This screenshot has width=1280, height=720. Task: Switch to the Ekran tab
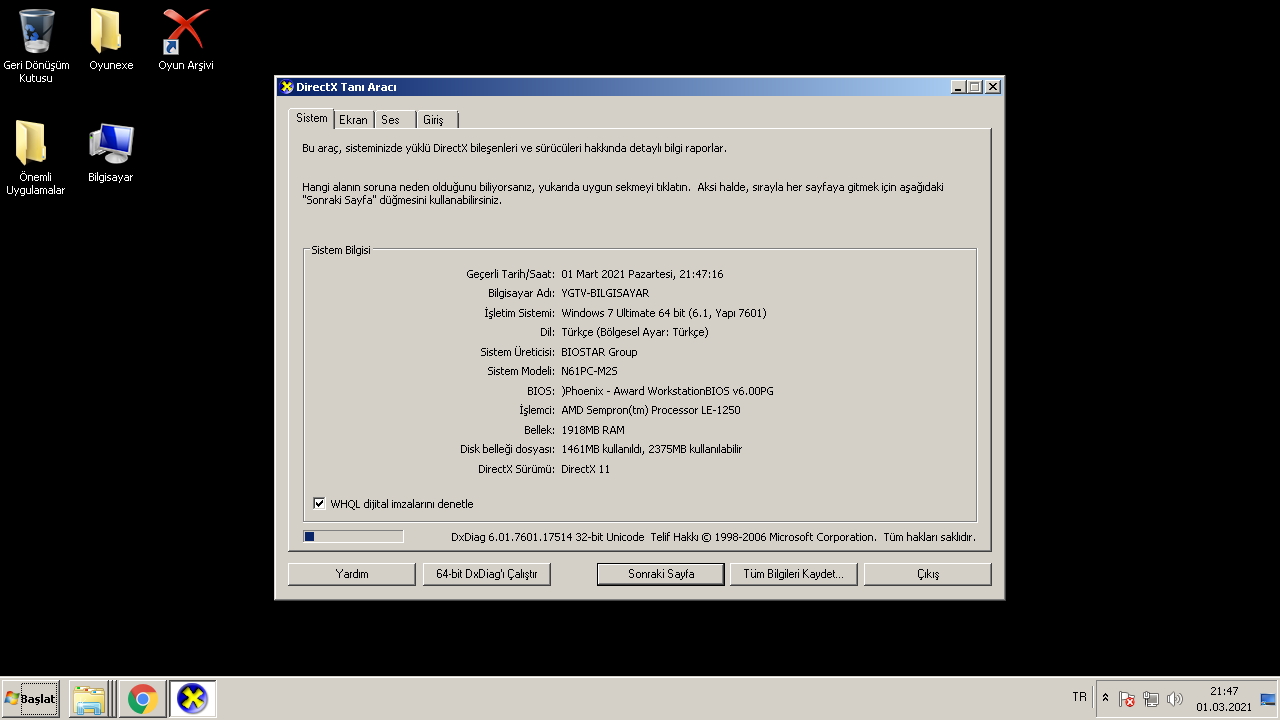[x=353, y=120]
